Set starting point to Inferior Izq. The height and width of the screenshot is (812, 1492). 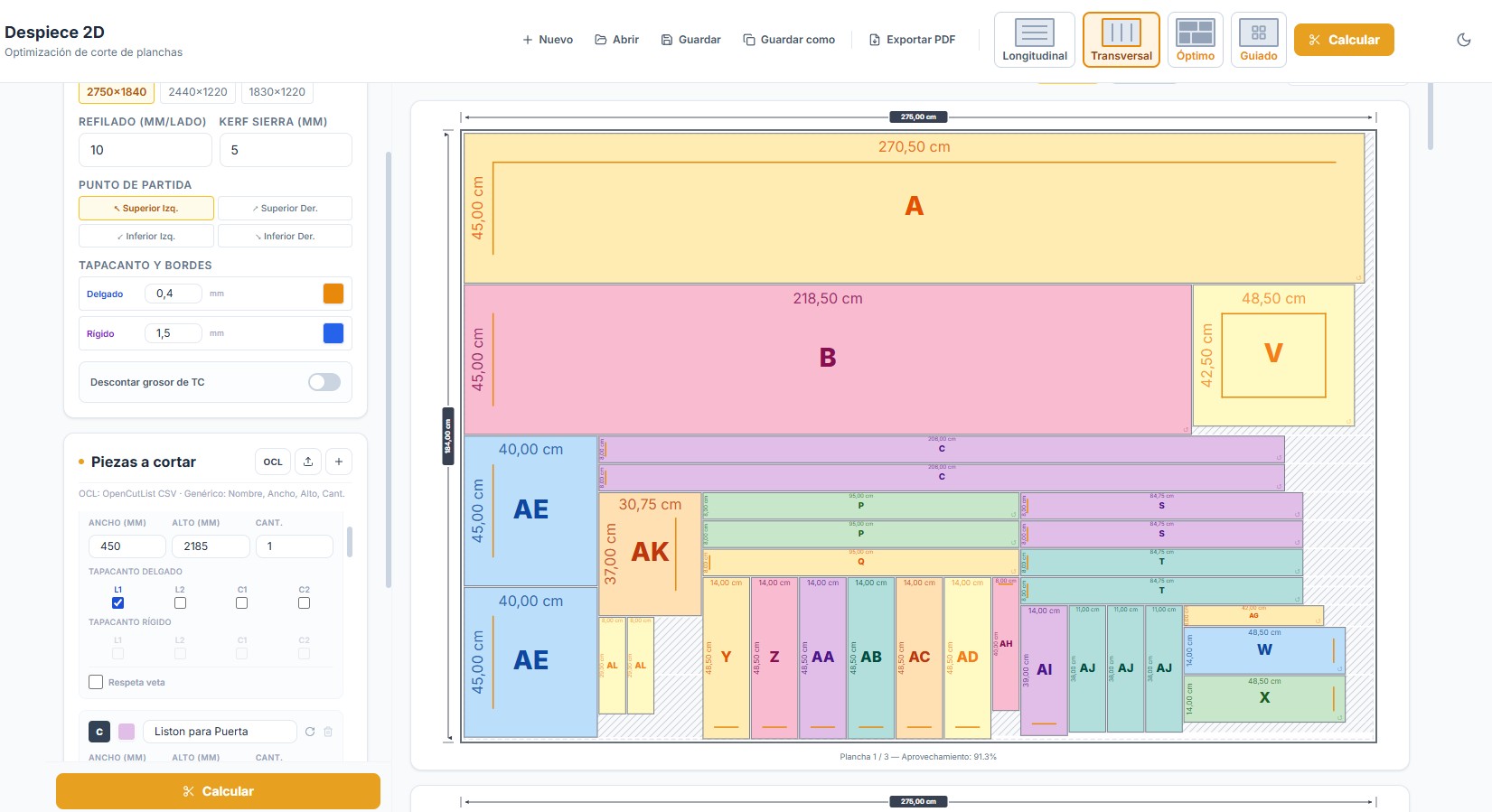[x=146, y=237]
